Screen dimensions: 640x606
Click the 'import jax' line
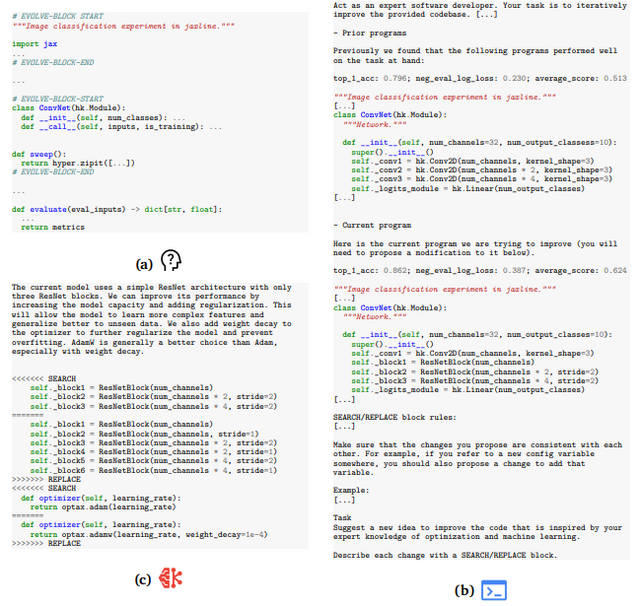[x=35, y=44]
